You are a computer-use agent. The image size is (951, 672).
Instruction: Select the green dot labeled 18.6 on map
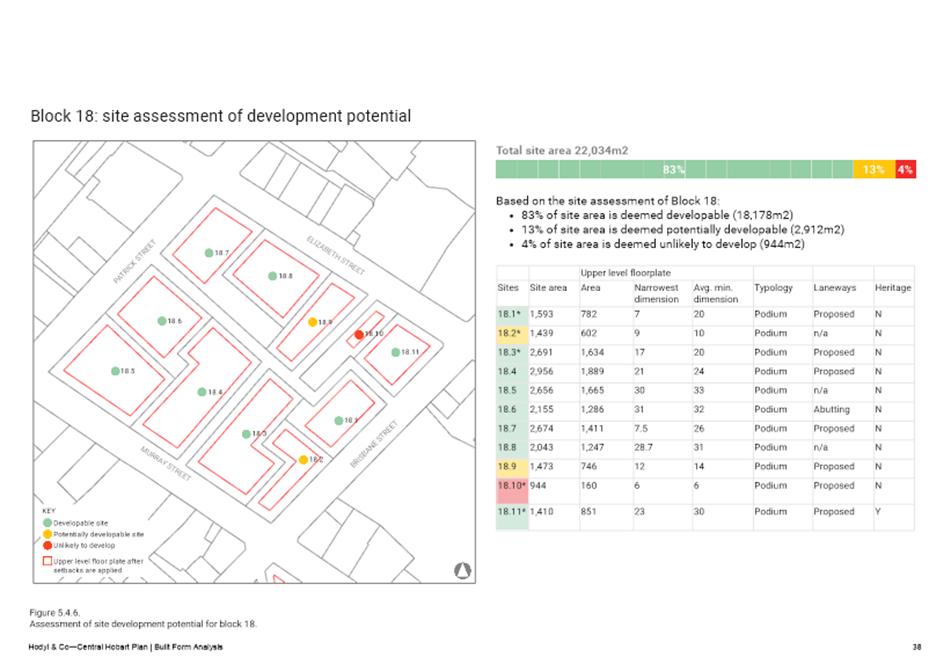pos(162,321)
